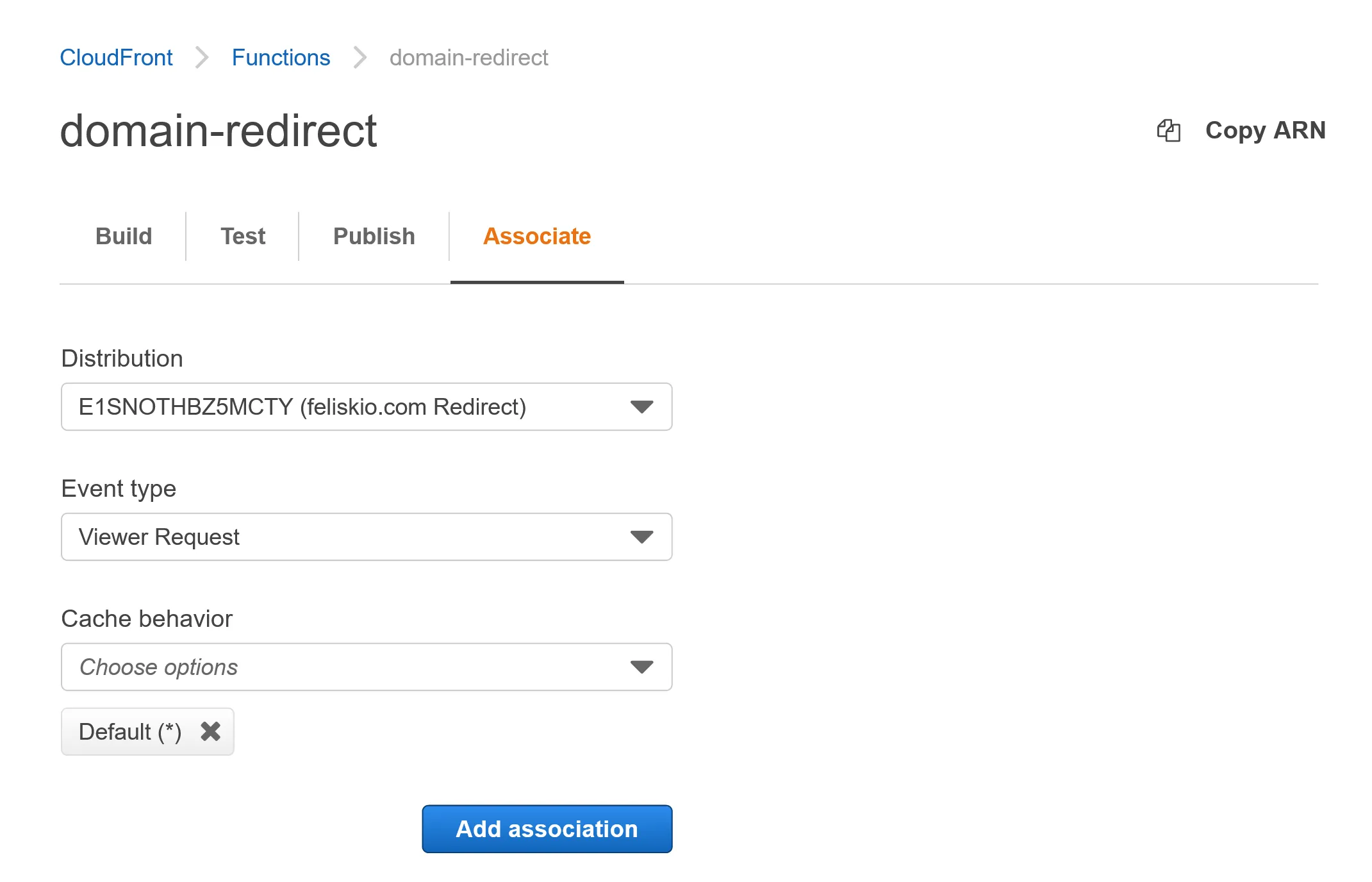The width and height of the screenshot is (1372, 882).
Task: Remove the Default (*) cache behavior
Action: coord(211,730)
